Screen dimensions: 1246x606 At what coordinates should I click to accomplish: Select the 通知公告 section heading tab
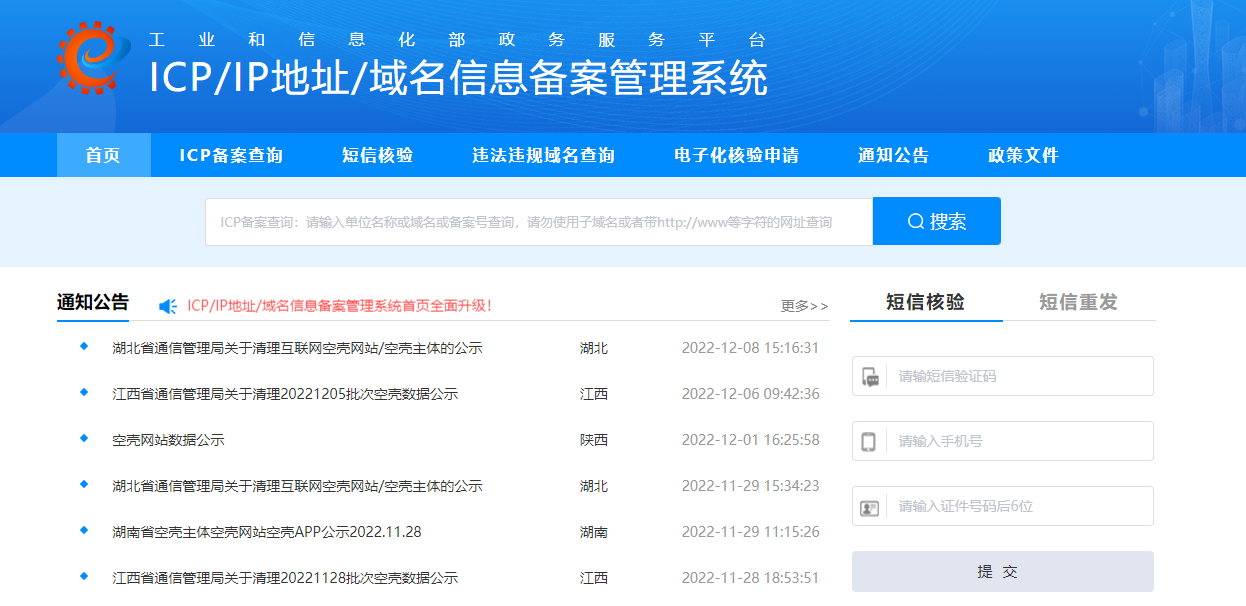[93, 303]
